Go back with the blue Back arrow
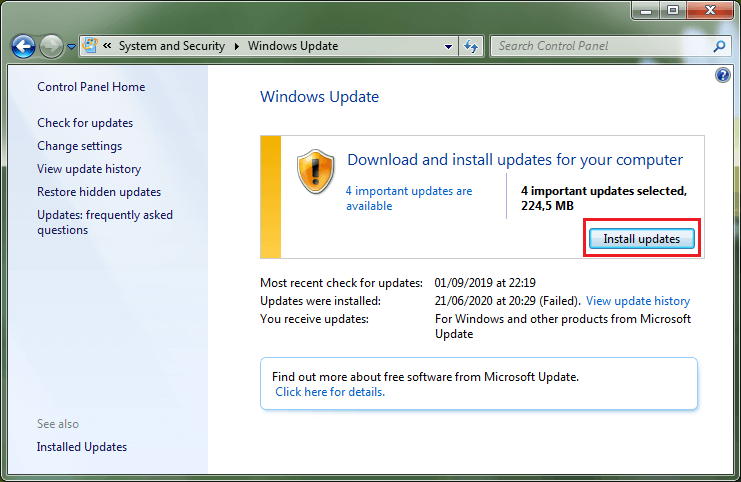This screenshot has width=741, height=482. (23, 46)
